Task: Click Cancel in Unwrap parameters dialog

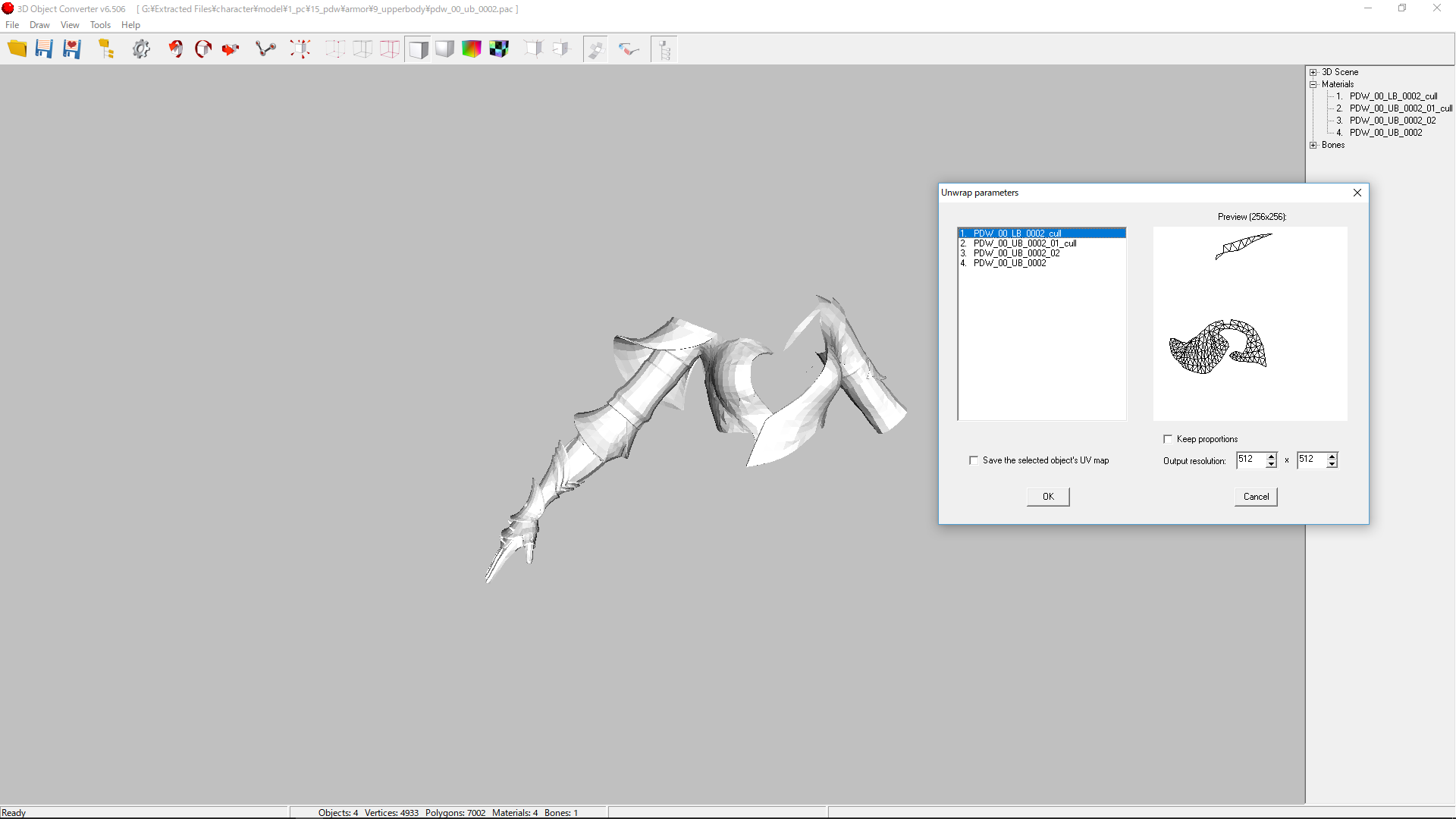Action: coord(1256,497)
